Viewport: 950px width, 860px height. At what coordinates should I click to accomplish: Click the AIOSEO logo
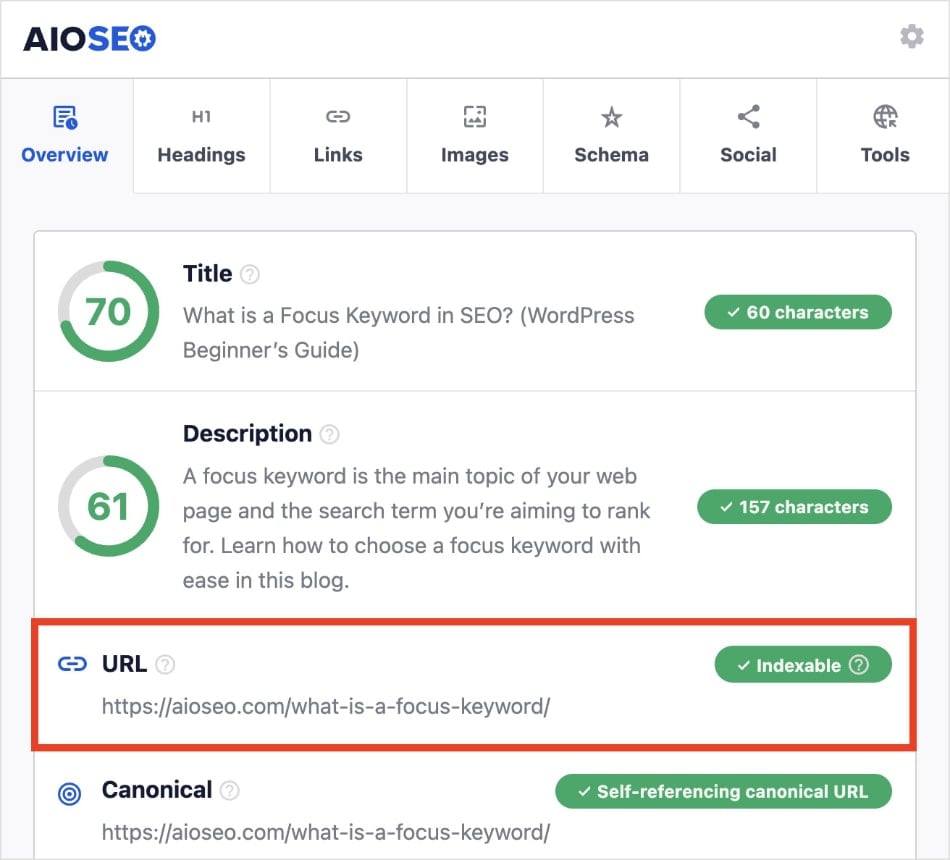click(89, 38)
